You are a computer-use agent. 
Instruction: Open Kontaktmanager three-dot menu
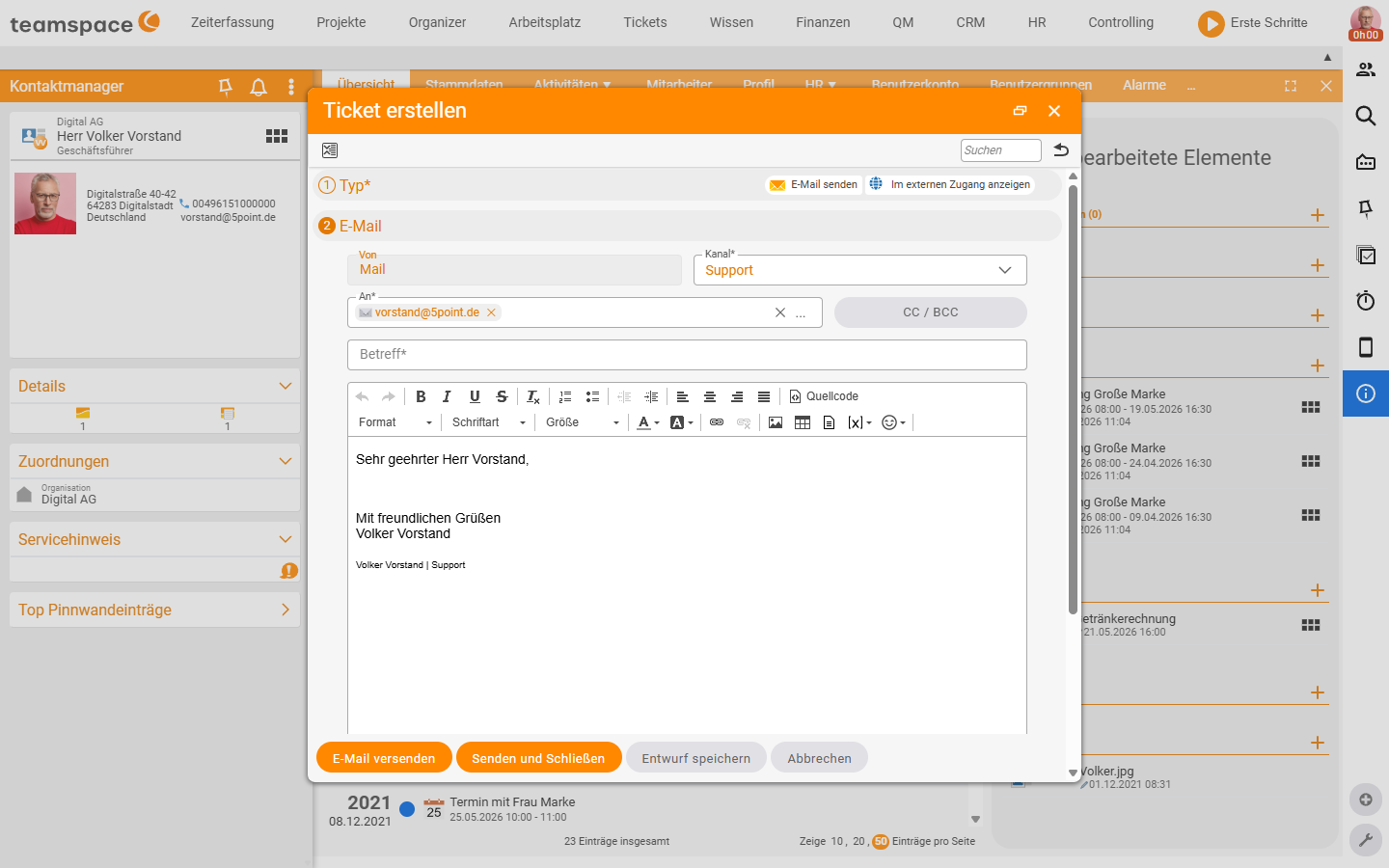(291, 87)
